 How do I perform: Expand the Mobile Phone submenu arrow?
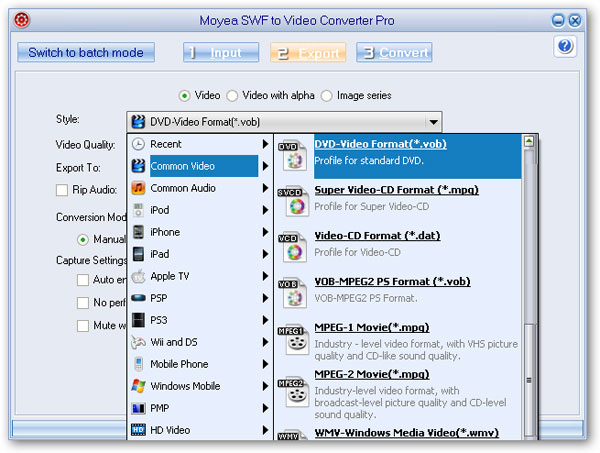point(265,364)
